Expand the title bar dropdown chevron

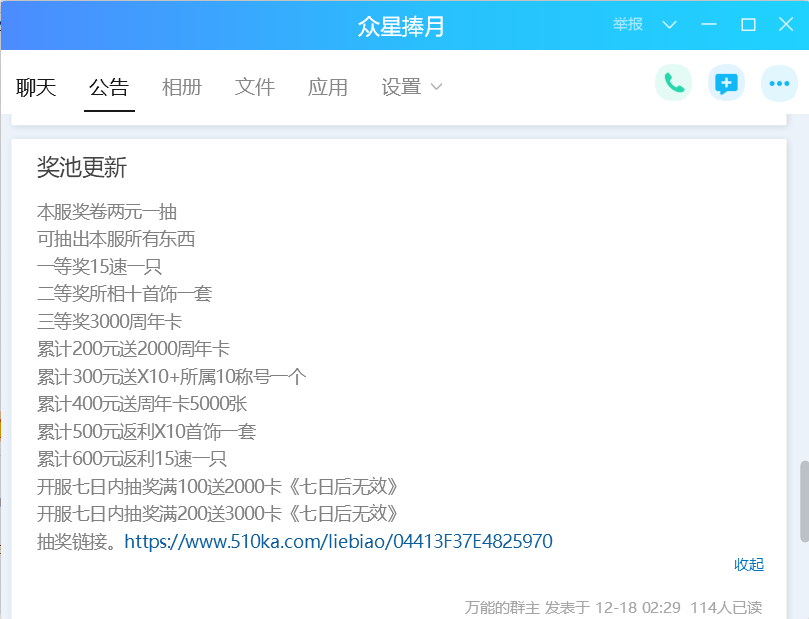pos(670,25)
